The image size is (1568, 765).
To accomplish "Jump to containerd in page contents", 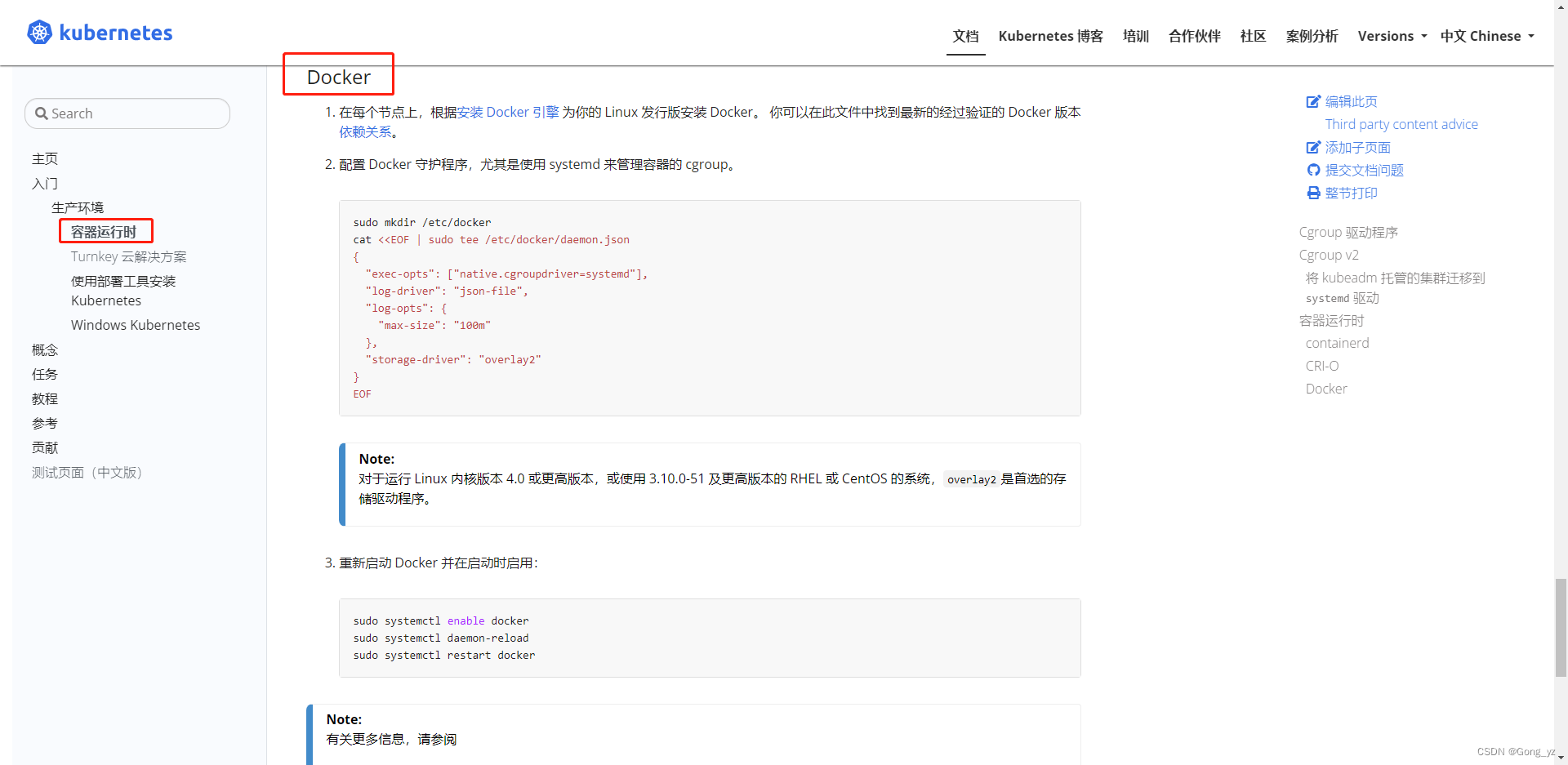I will (x=1337, y=343).
